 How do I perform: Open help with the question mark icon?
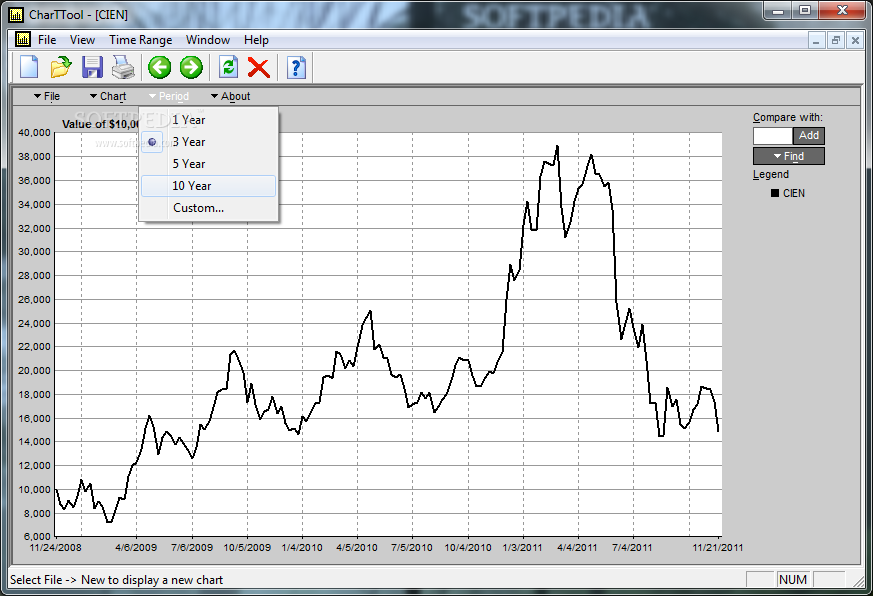coord(297,67)
